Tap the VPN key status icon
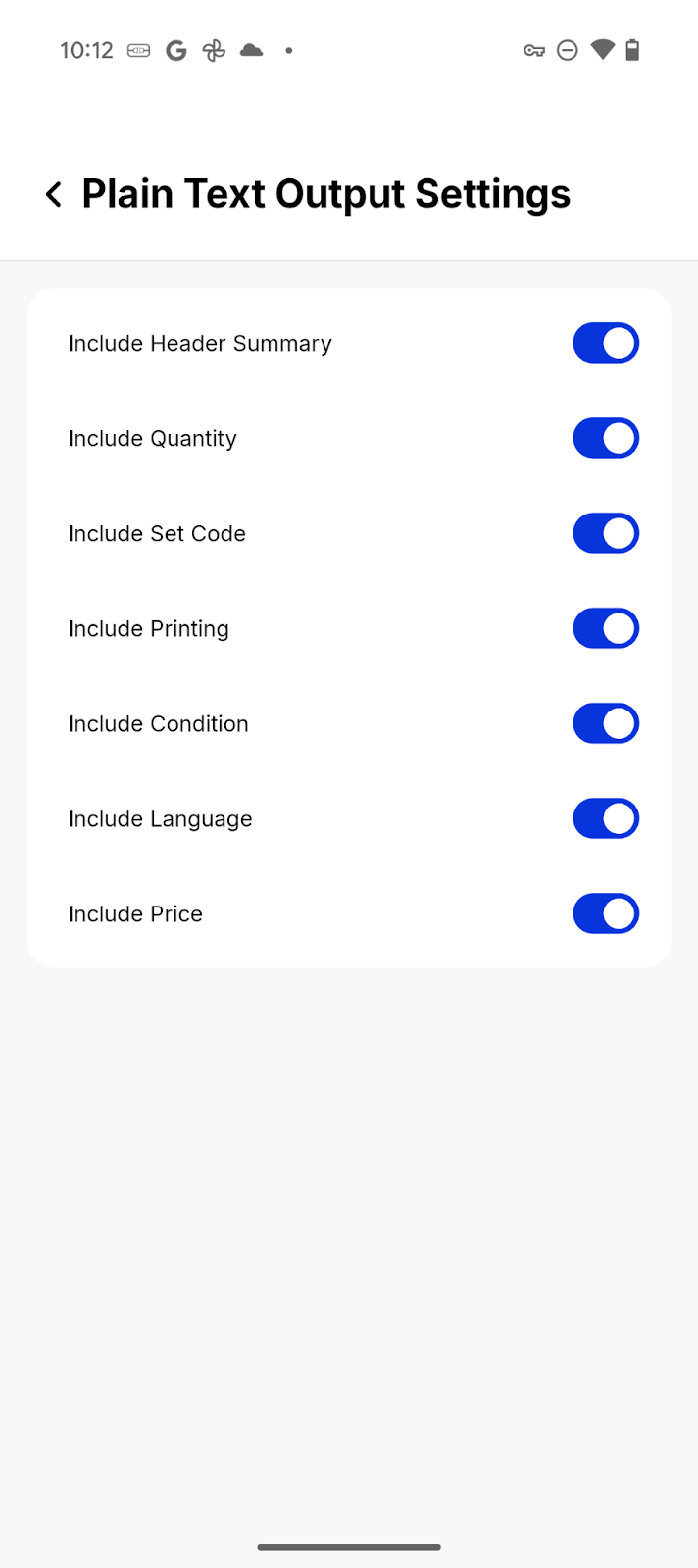The image size is (698, 1568). 534,51
